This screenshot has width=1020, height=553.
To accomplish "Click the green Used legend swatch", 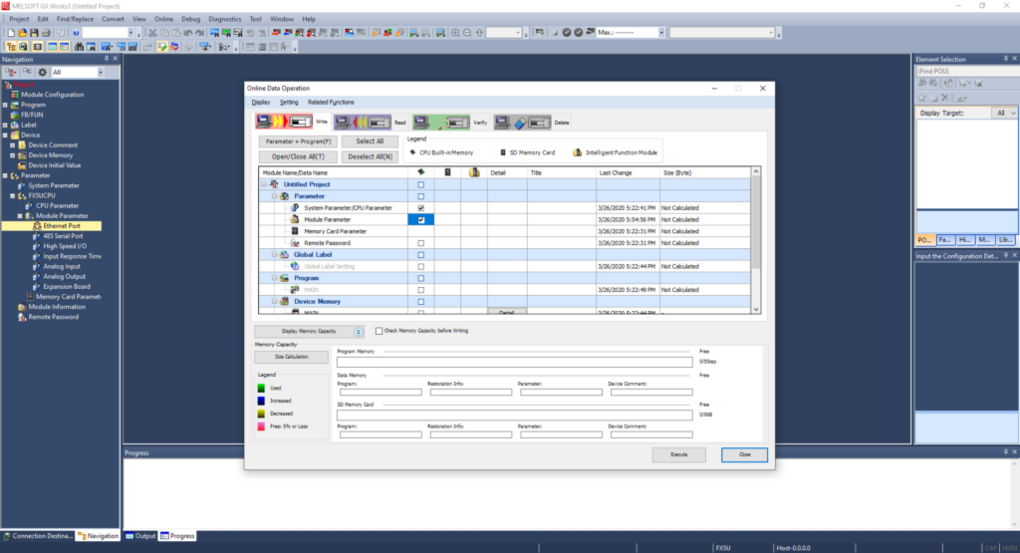I will [x=260, y=387].
